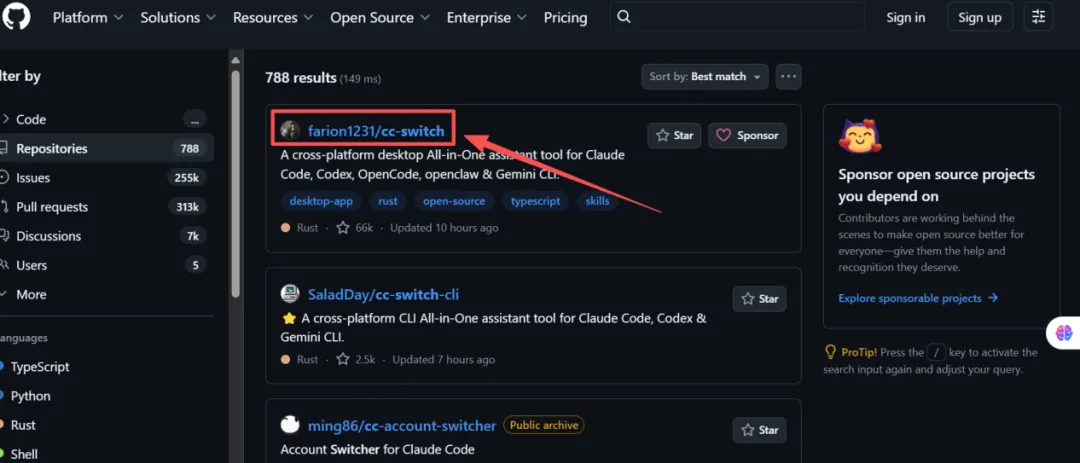Star the ming86/cc-account-switcher repository

click(760, 430)
